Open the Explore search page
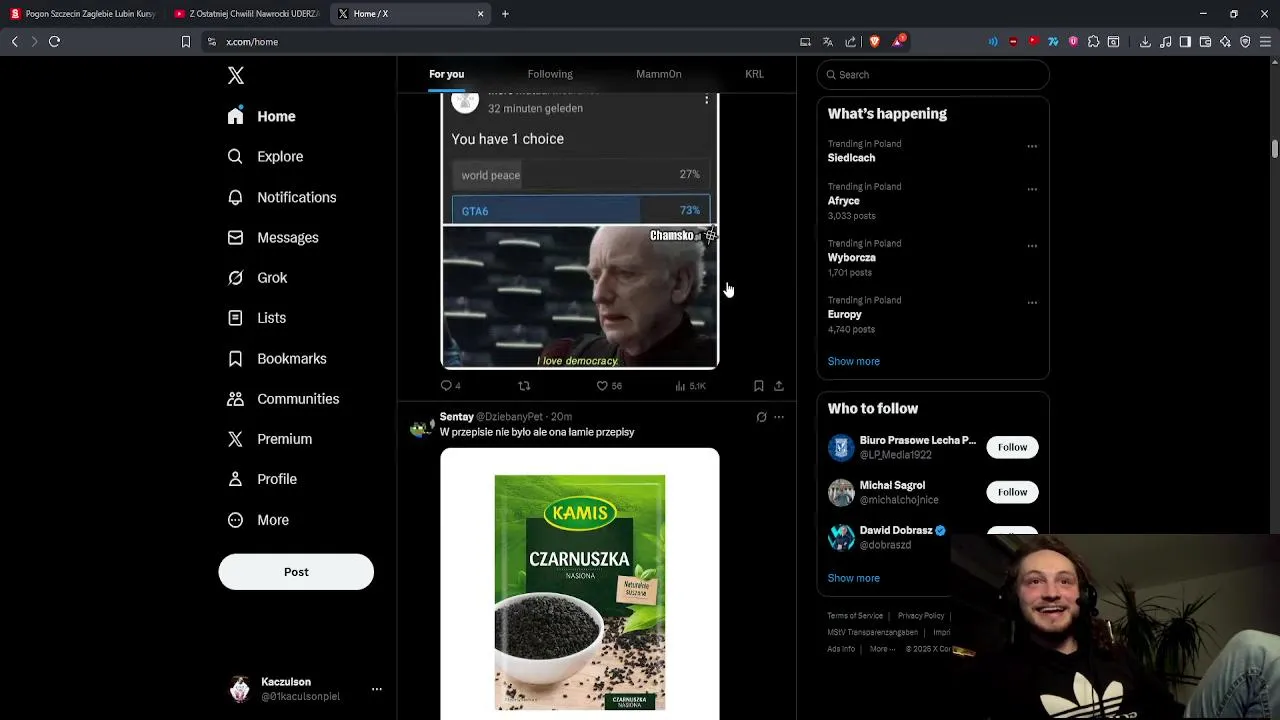 click(265, 157)
